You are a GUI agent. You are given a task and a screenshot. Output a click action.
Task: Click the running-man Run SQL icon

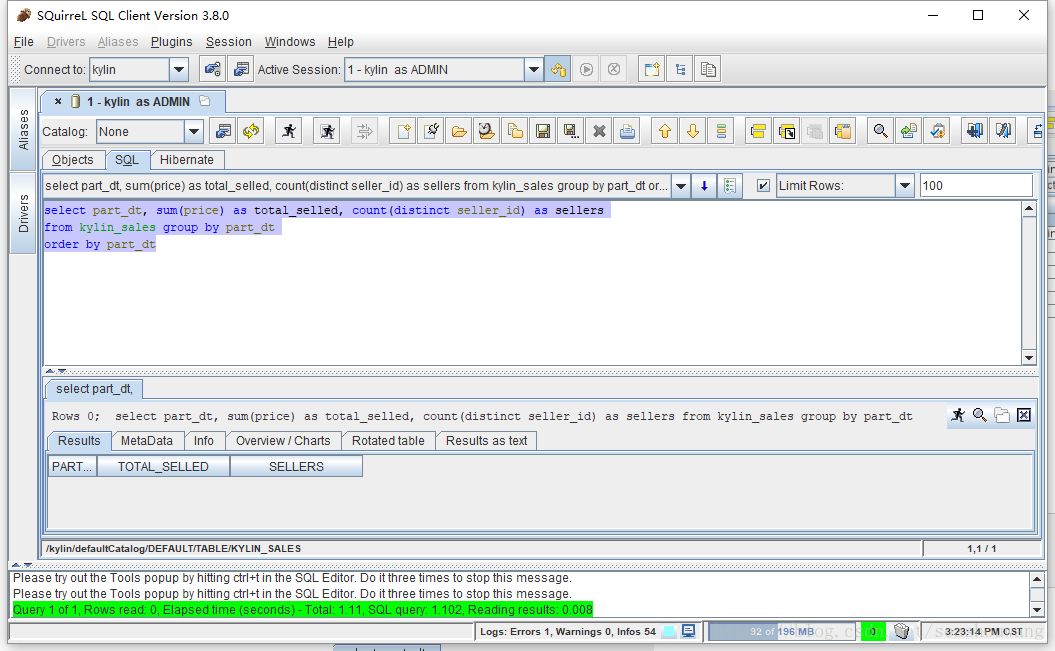(x=289, y=131)
